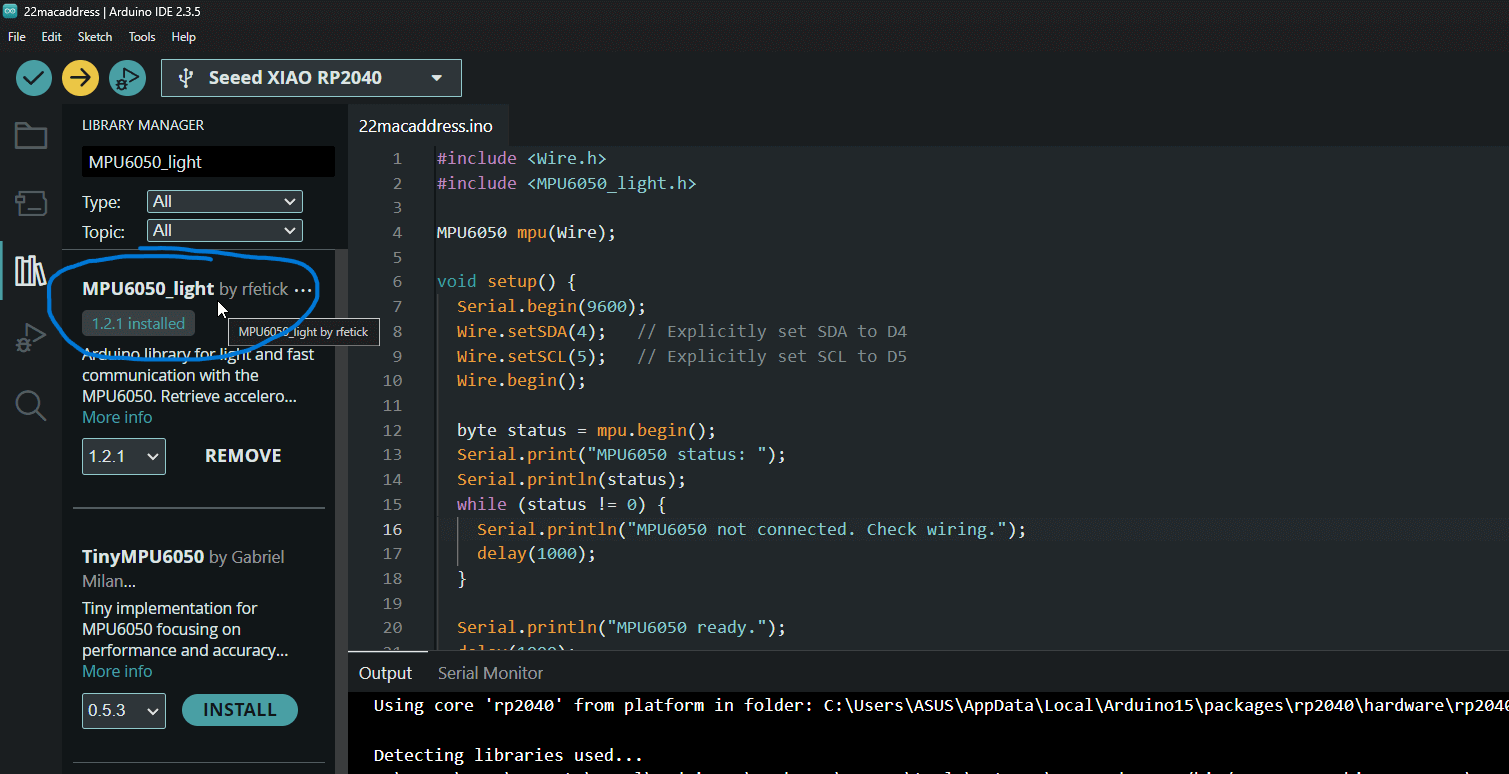Viewport: 1509px width, 774px height.
Task: Open the Type filter dropdown
Action: (x=224, y=202)
